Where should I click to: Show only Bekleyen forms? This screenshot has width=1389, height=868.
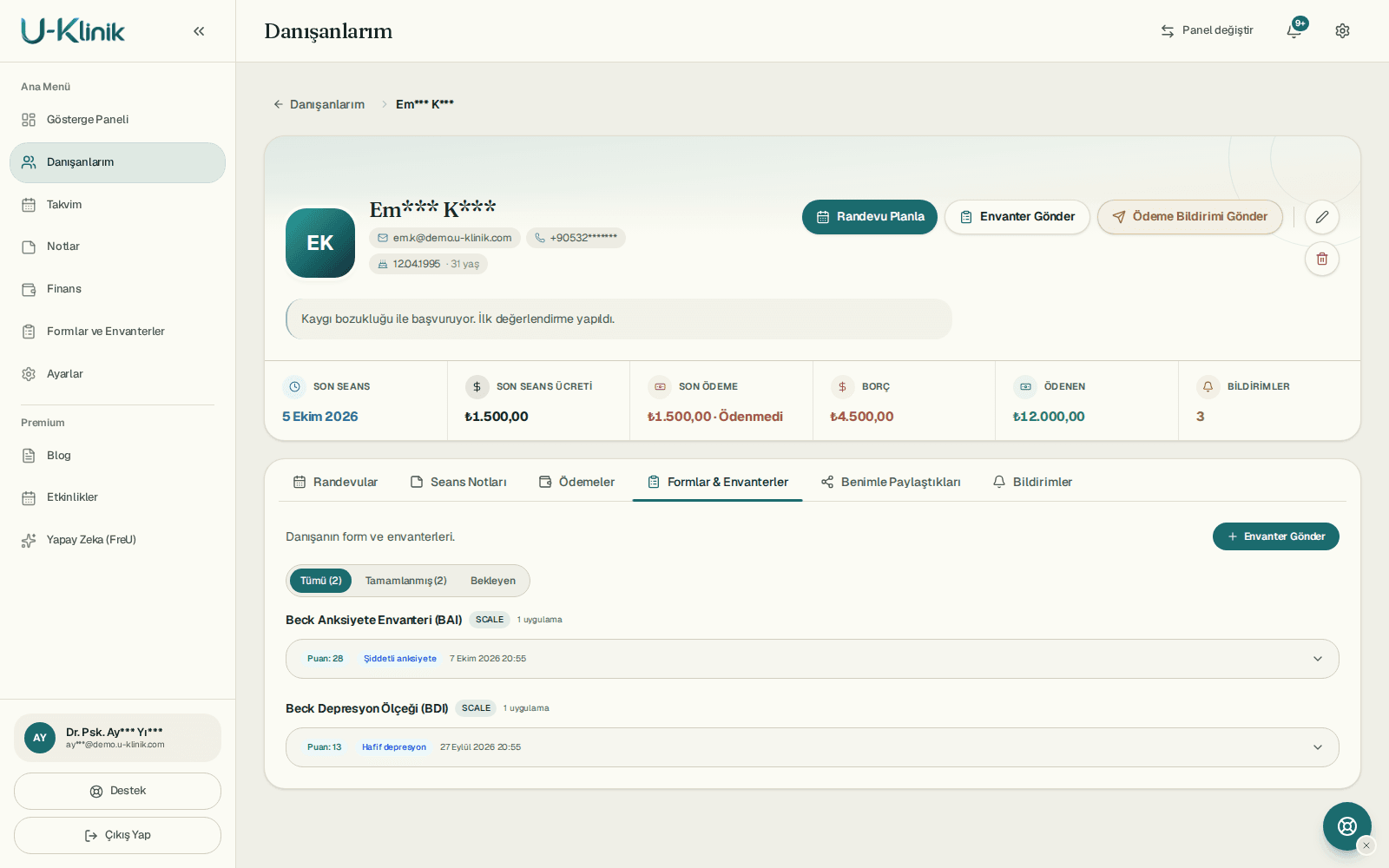tap(492, 581)
